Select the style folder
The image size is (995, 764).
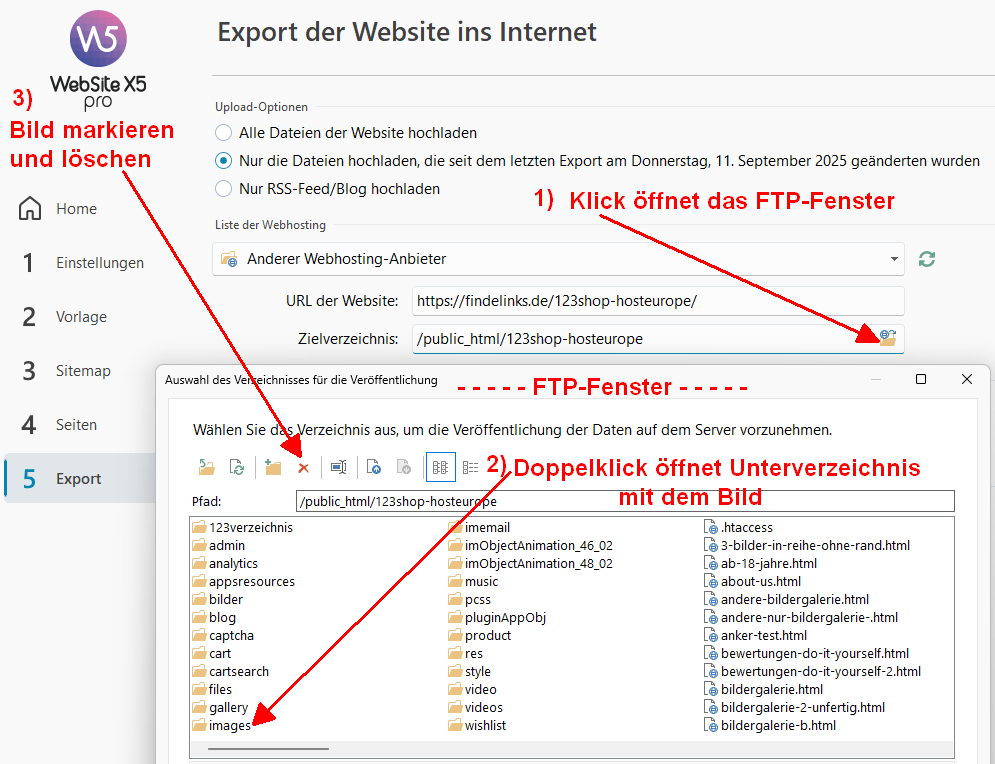[x=470, y=671]
